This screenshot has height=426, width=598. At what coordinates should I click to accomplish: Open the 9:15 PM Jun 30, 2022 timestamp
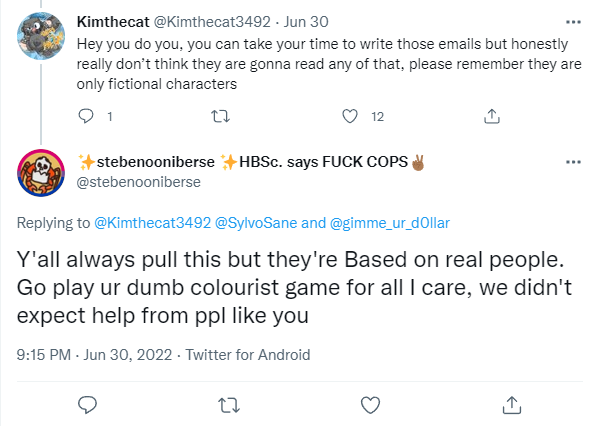(94, 355)
